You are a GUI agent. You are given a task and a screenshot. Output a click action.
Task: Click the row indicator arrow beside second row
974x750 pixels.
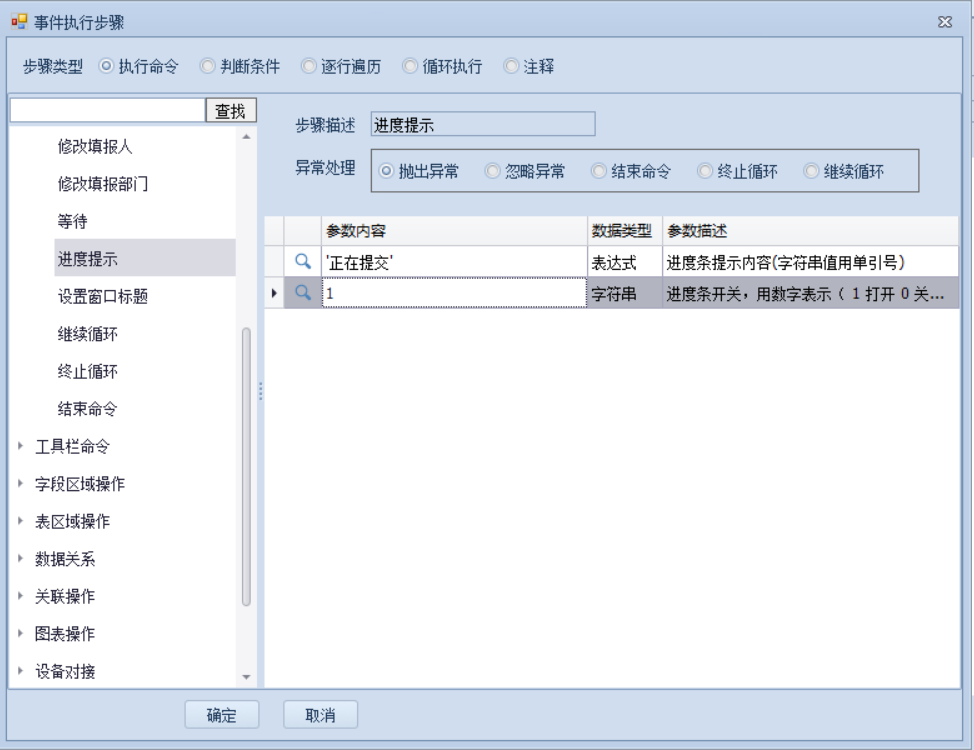[274, 294]
